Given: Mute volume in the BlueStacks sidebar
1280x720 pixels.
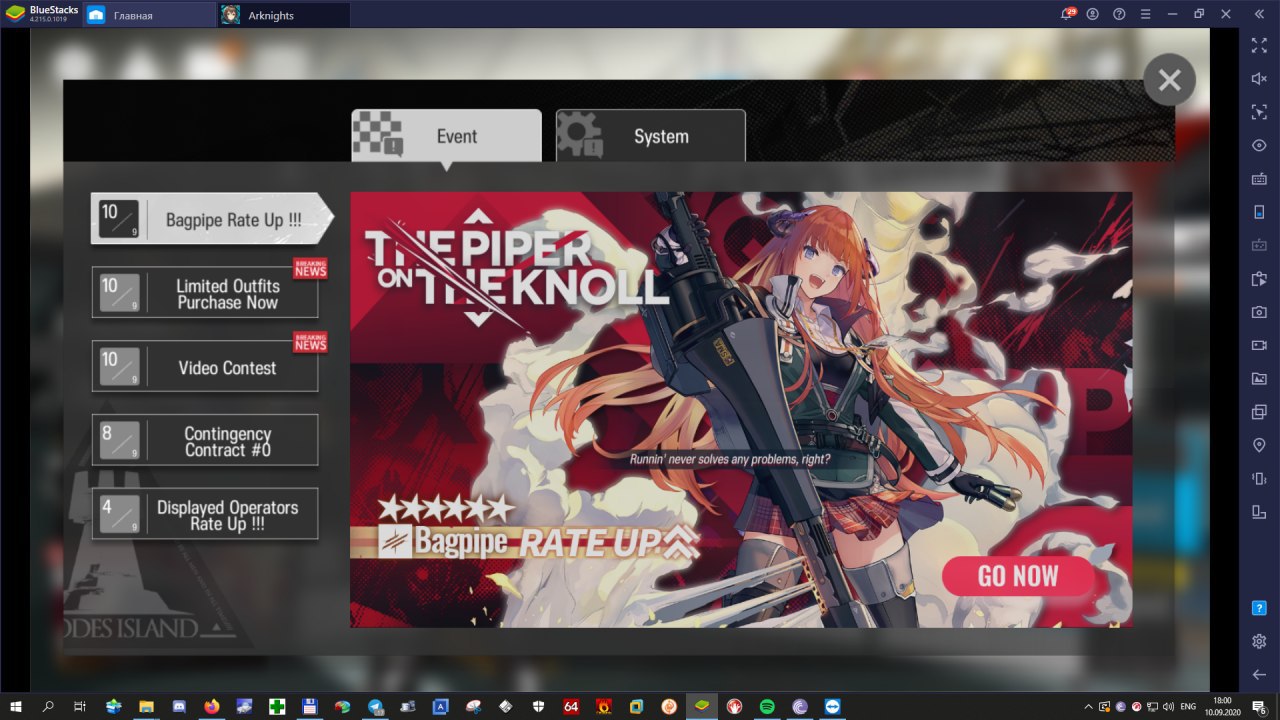Looking at the screenshot, I should tap(1259, 78).
